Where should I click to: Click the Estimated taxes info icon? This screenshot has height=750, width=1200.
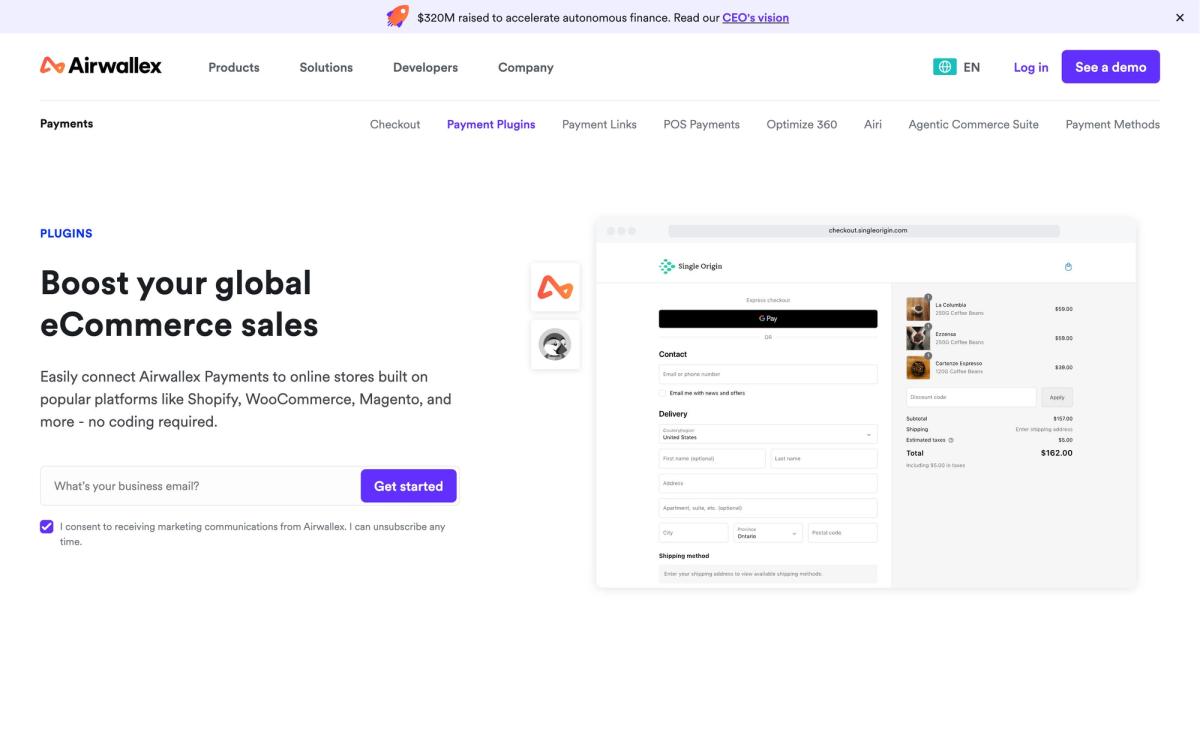point(951,440)
